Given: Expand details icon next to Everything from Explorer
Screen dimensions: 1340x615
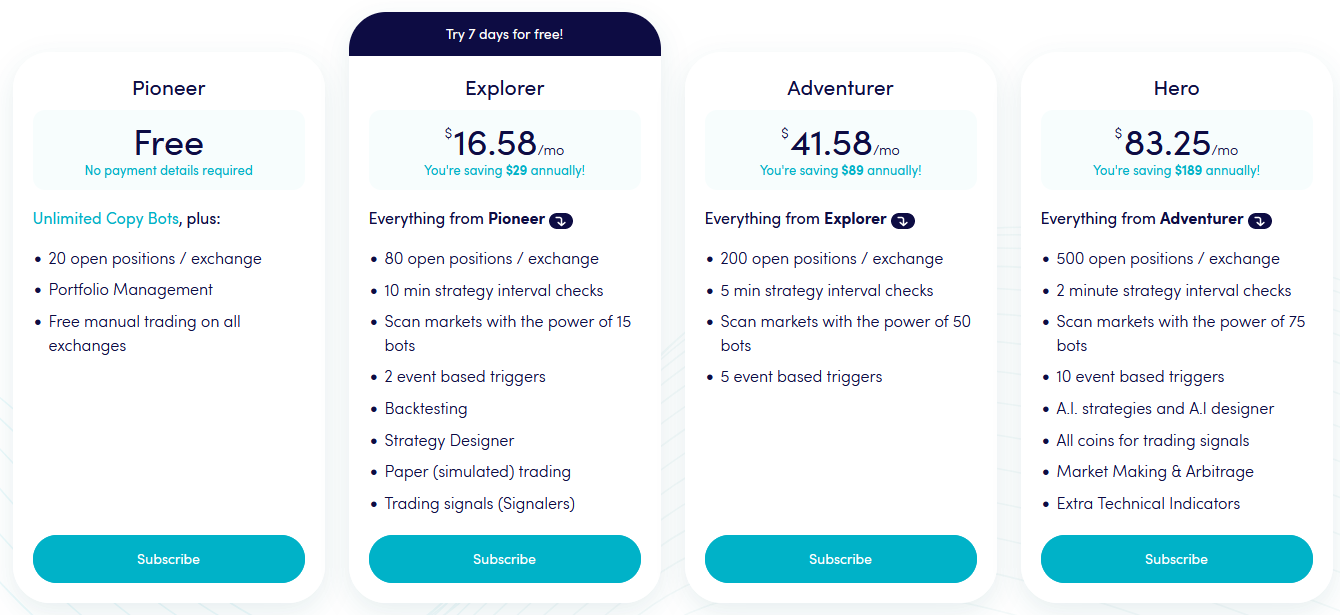Looking at the screenshot, I should click(903, 219).
